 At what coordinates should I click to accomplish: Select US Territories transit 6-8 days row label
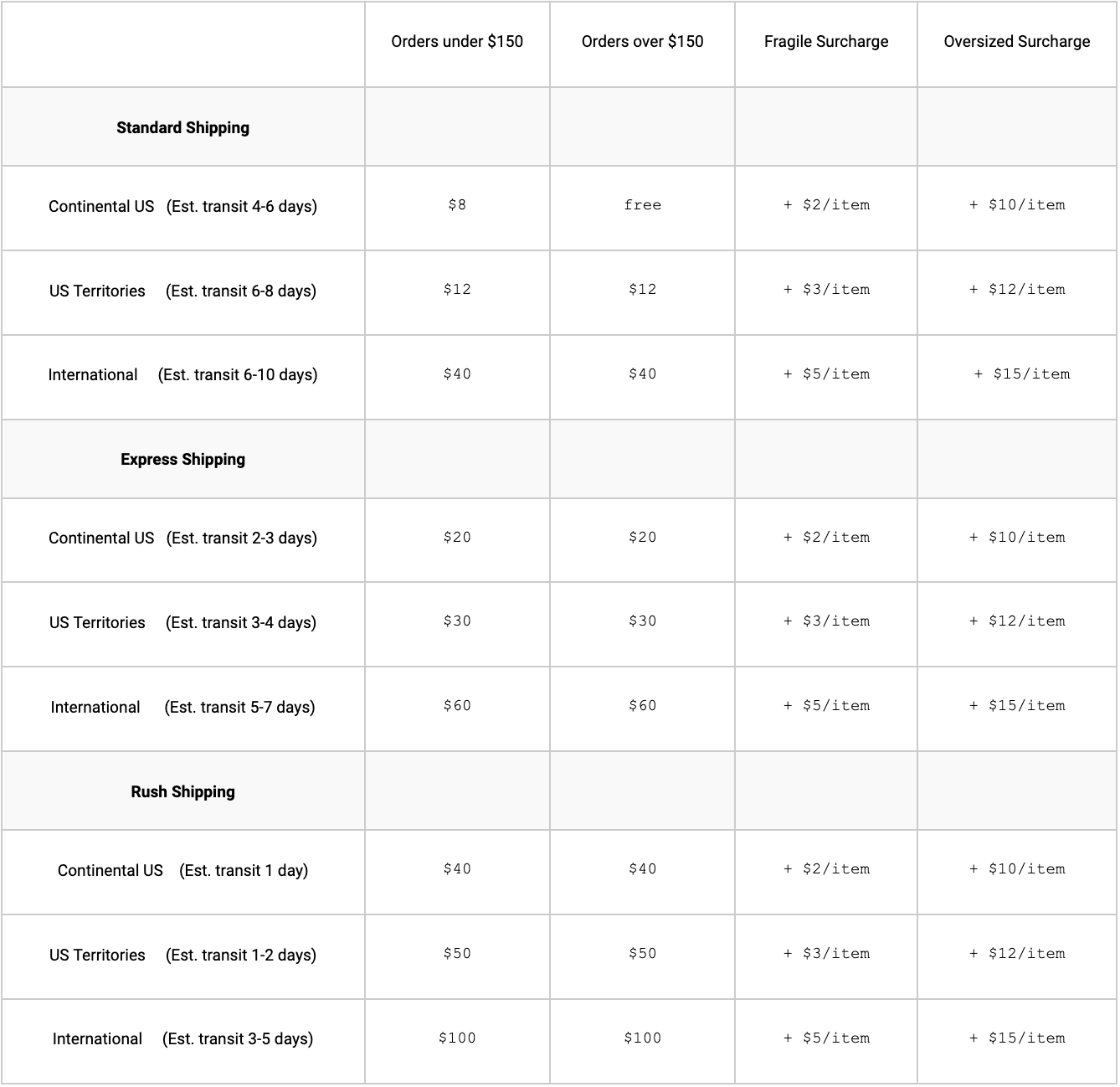(182, 291)
